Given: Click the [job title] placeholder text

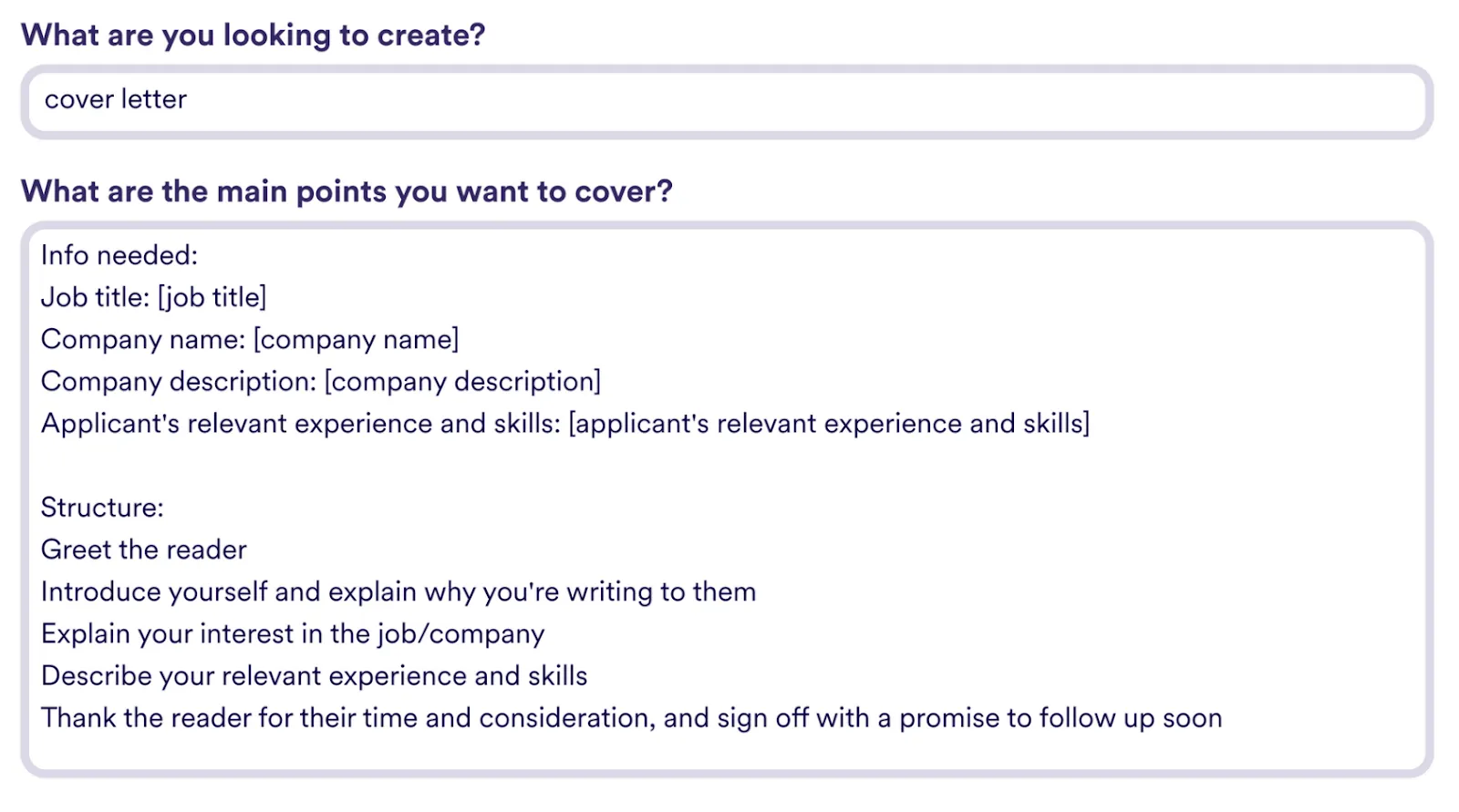Looking at the screenshot, I should pos(212,297).
